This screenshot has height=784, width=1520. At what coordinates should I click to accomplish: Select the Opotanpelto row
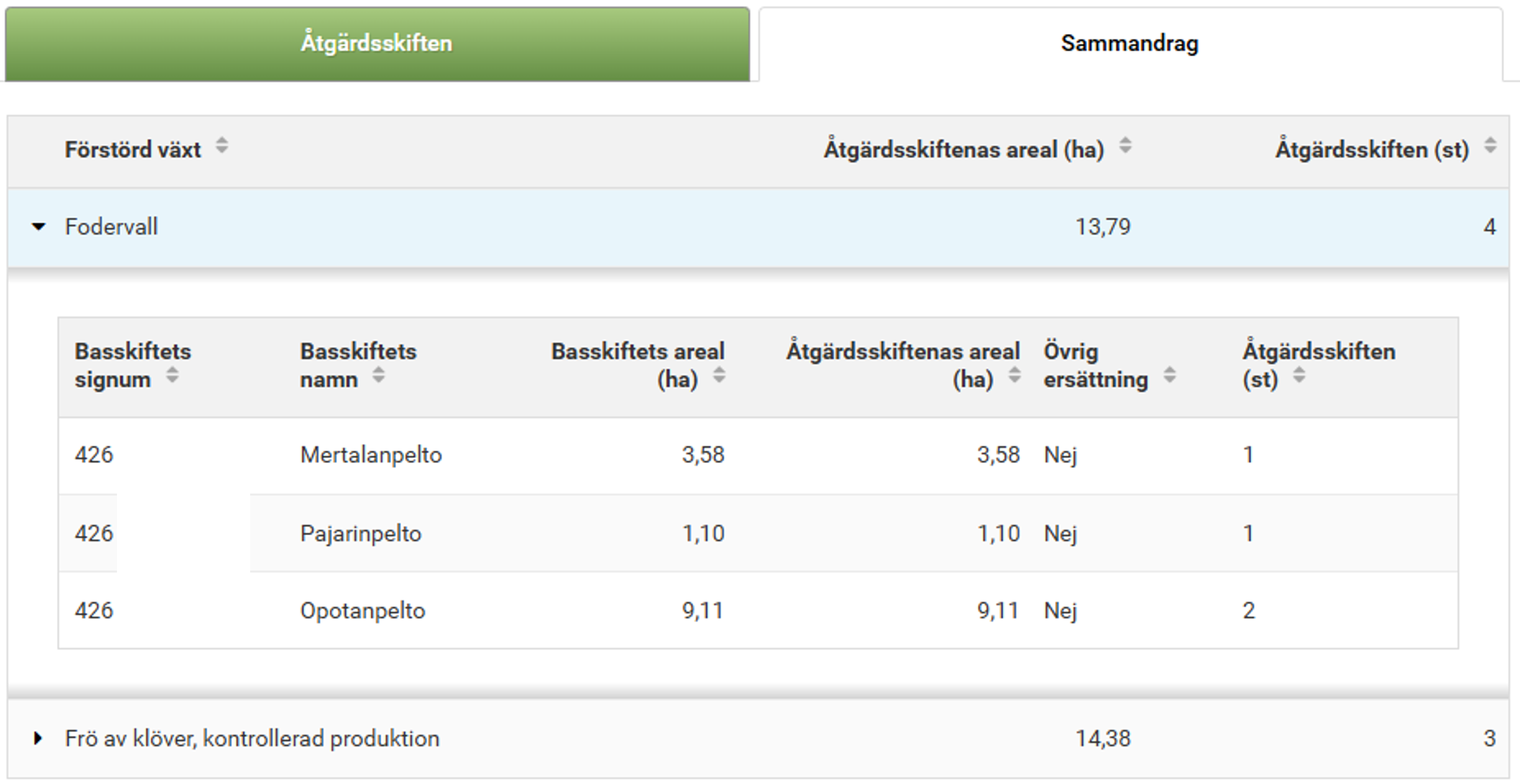pyautogui.click(x=362, y=611)
